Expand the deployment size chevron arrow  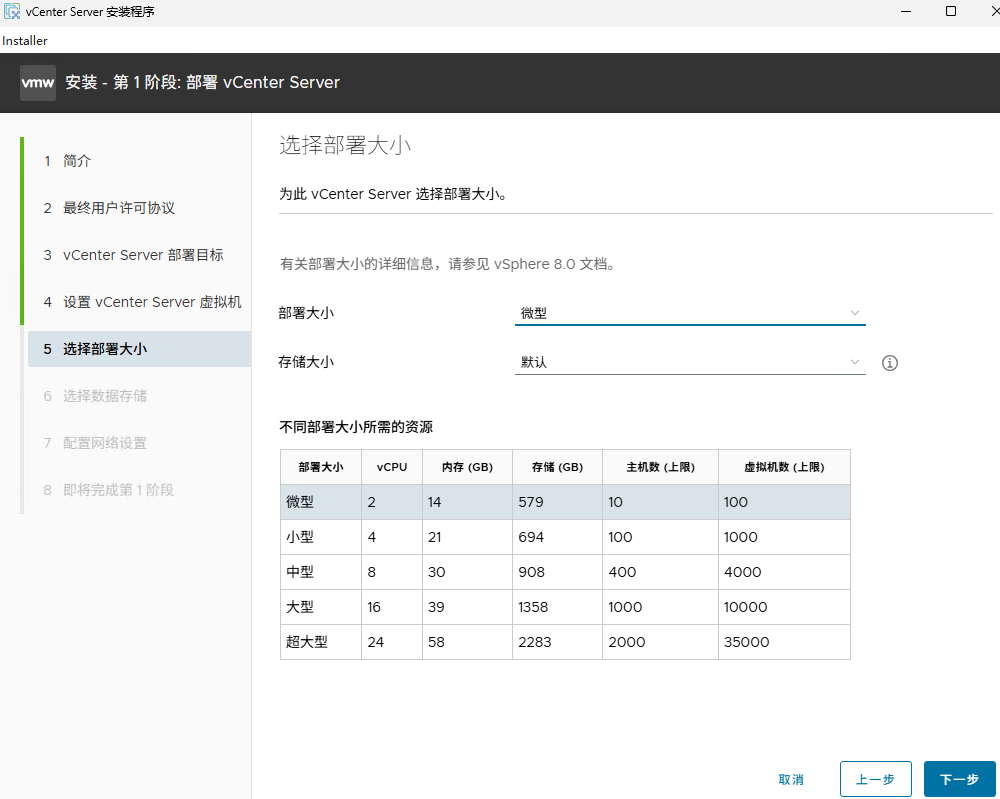coord(855,313)
